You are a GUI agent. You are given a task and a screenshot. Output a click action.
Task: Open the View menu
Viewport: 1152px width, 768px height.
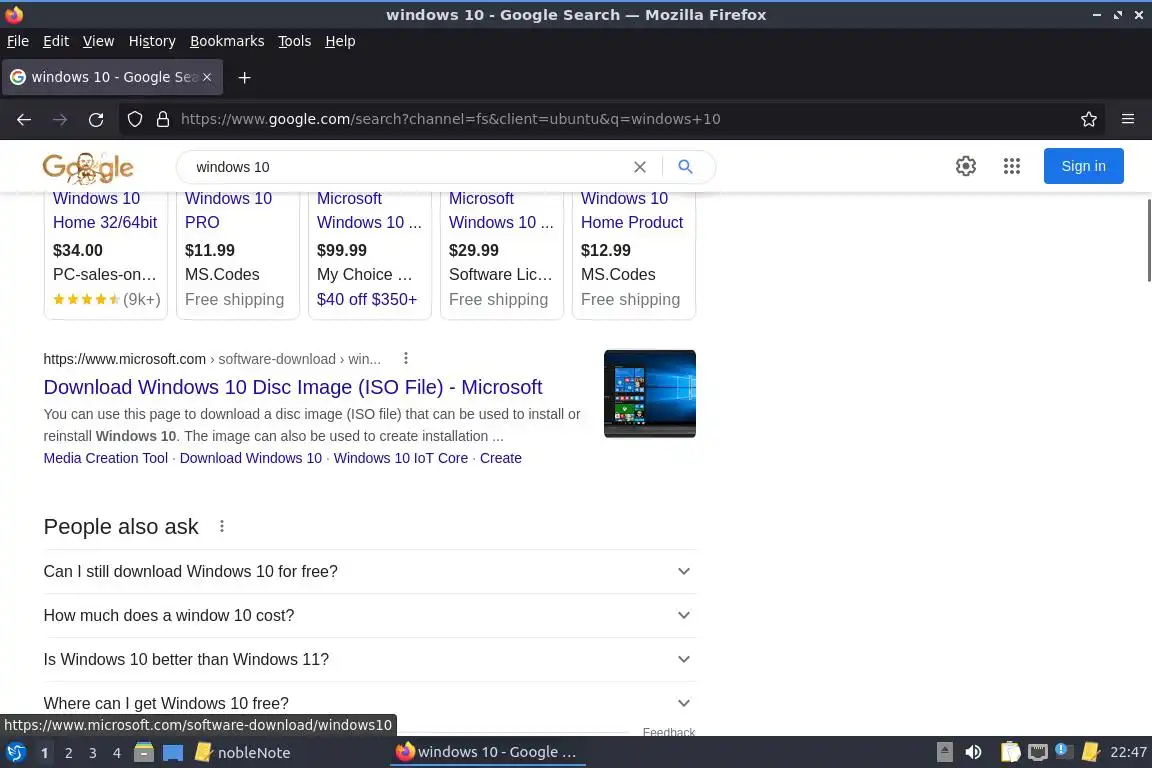tap(98, 41)
